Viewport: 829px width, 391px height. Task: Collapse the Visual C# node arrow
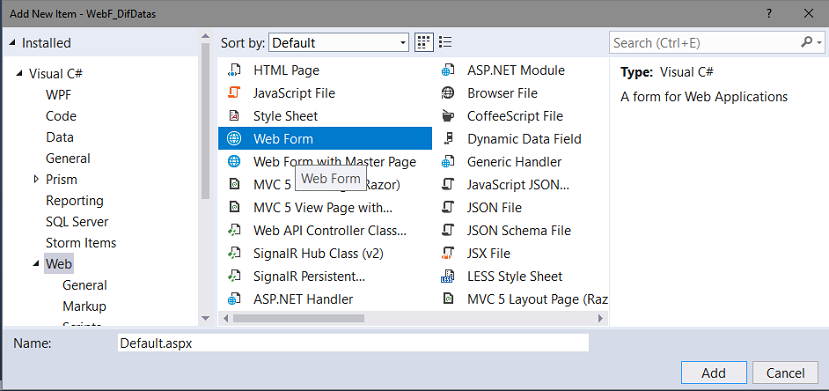[20, 73]
